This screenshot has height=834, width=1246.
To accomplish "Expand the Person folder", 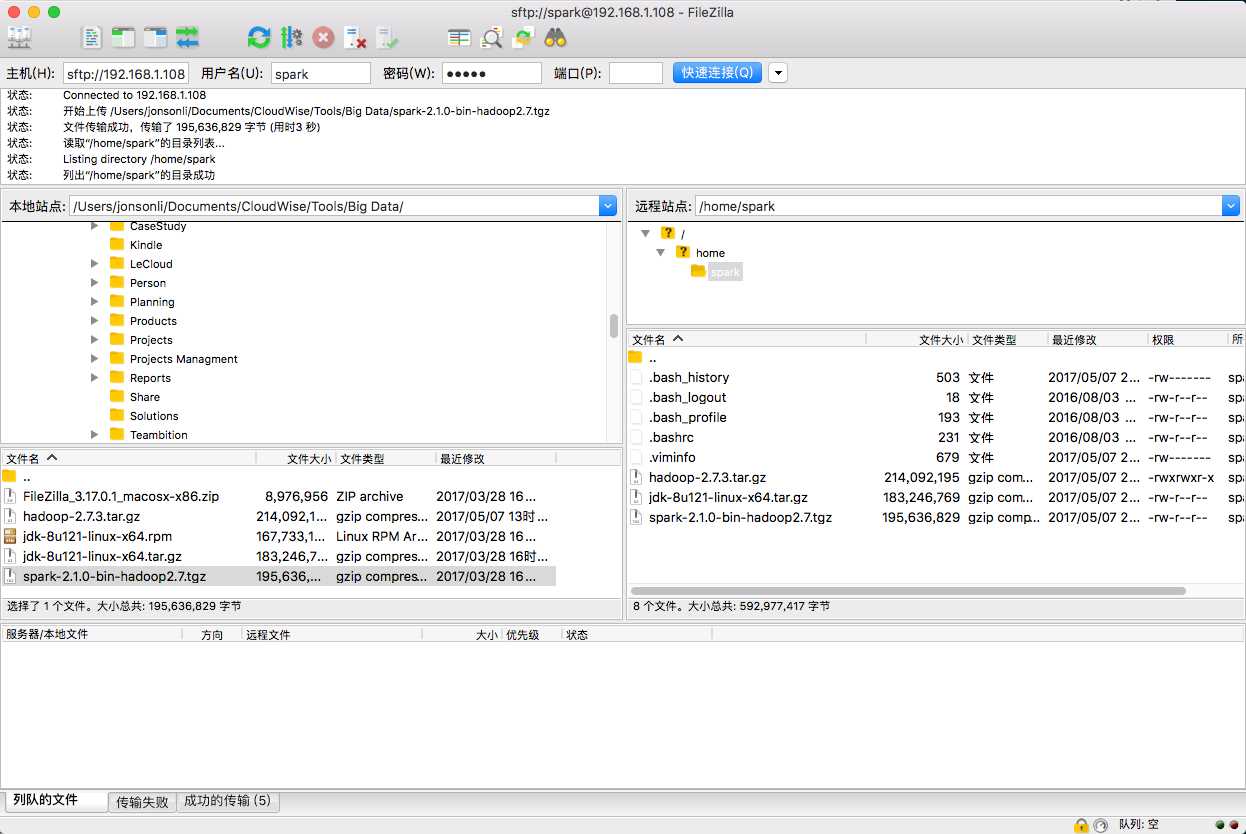I will tap(95, 283).
